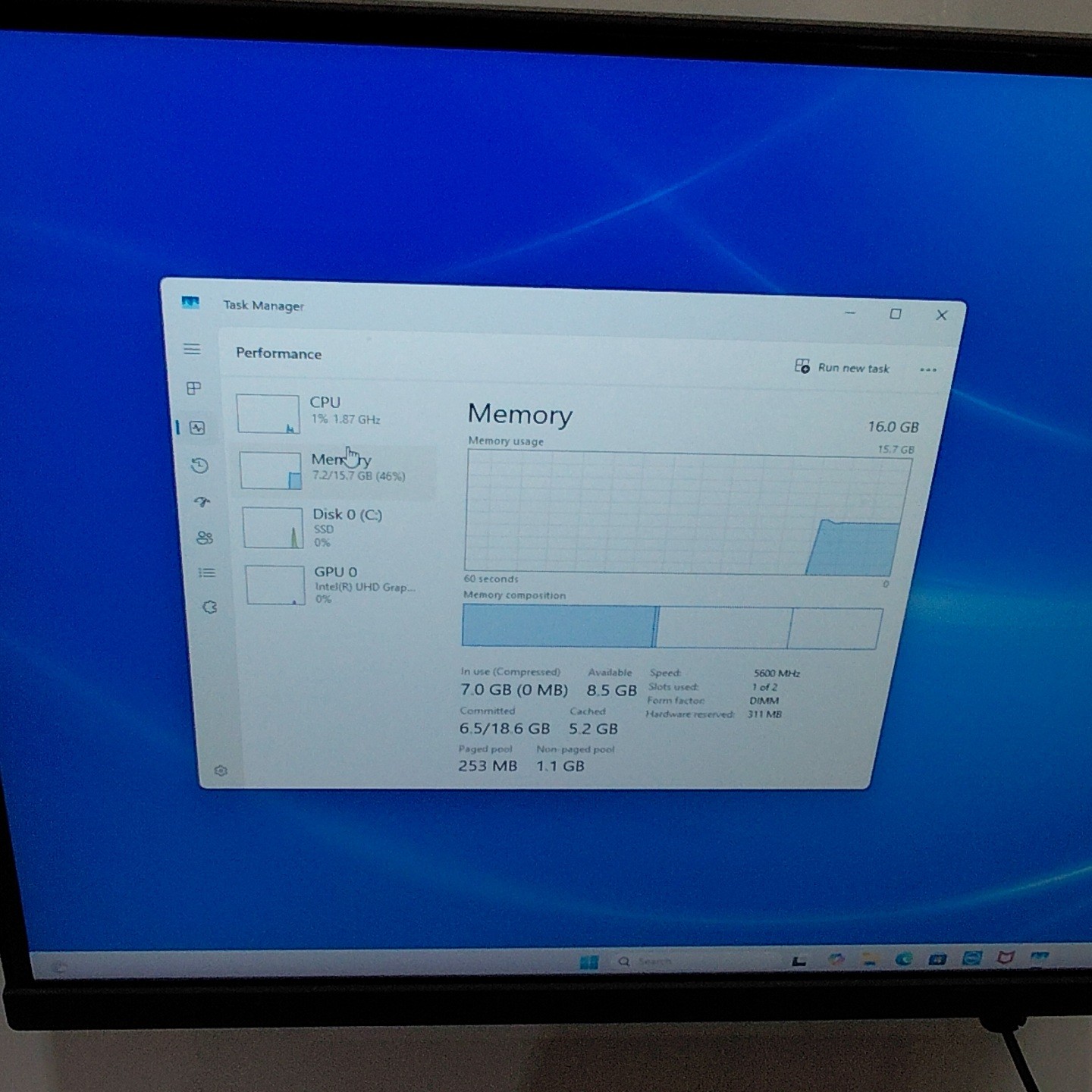This screenshot has width=1092, height=1092.
Task: Click the Memory usage graph
Action: point(687,513)
